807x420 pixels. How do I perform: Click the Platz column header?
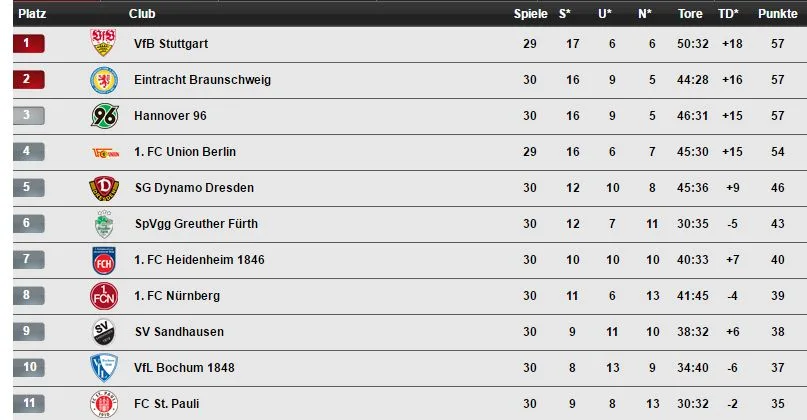coord(32,14)
